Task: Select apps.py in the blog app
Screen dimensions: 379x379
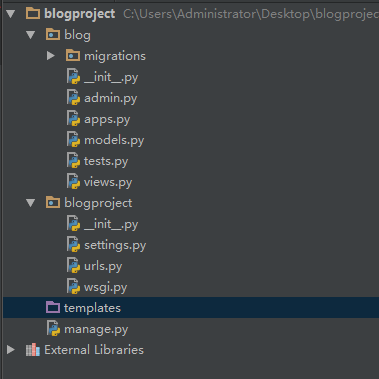Action: [x=107, y=119]
